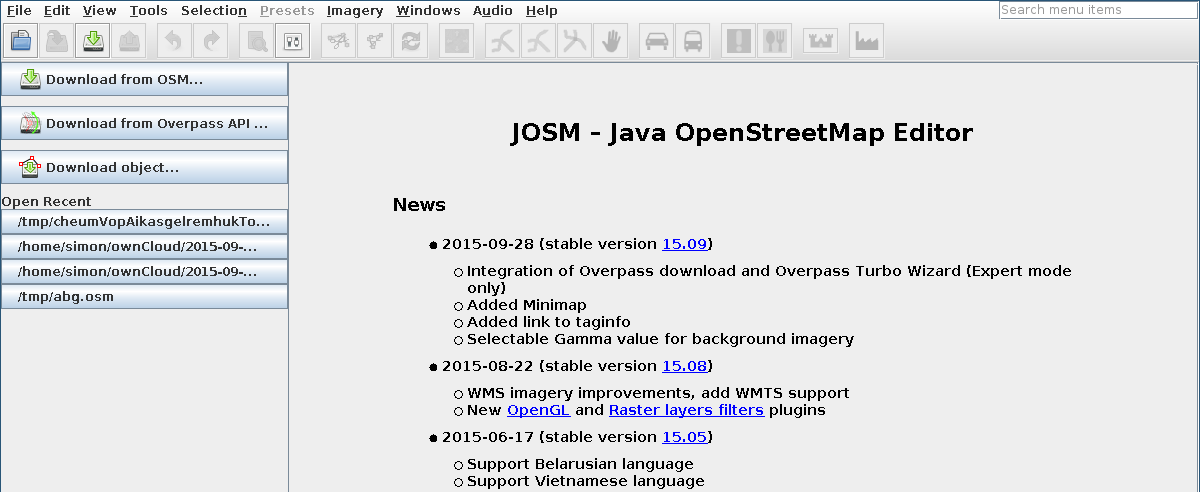The width and height of the screenshot is (1200, 492).
Task: Open the Imagery menu
Action: tap(355, 11)
